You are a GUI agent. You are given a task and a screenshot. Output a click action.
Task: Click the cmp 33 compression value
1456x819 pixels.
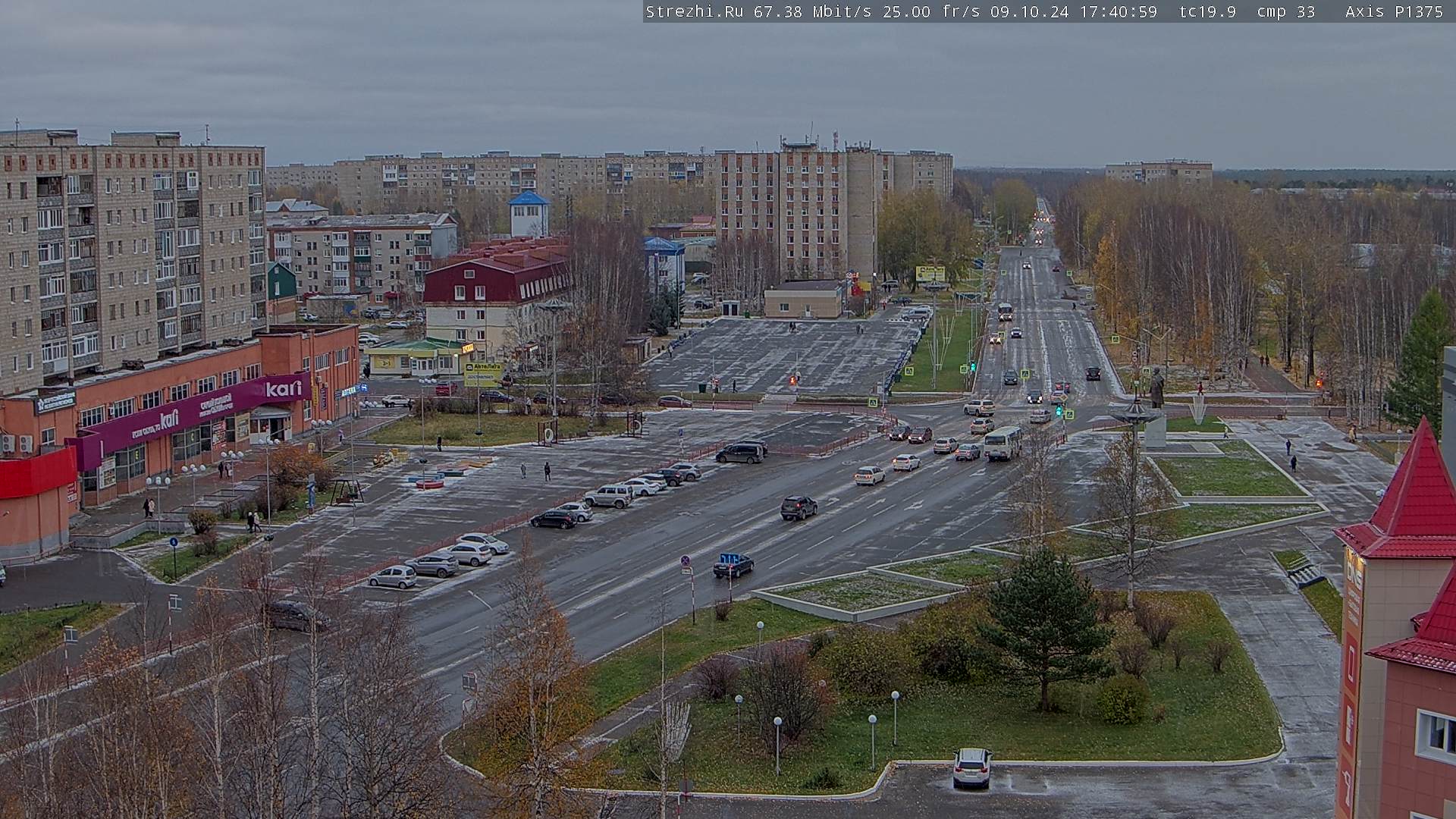tap(1285, 11)
